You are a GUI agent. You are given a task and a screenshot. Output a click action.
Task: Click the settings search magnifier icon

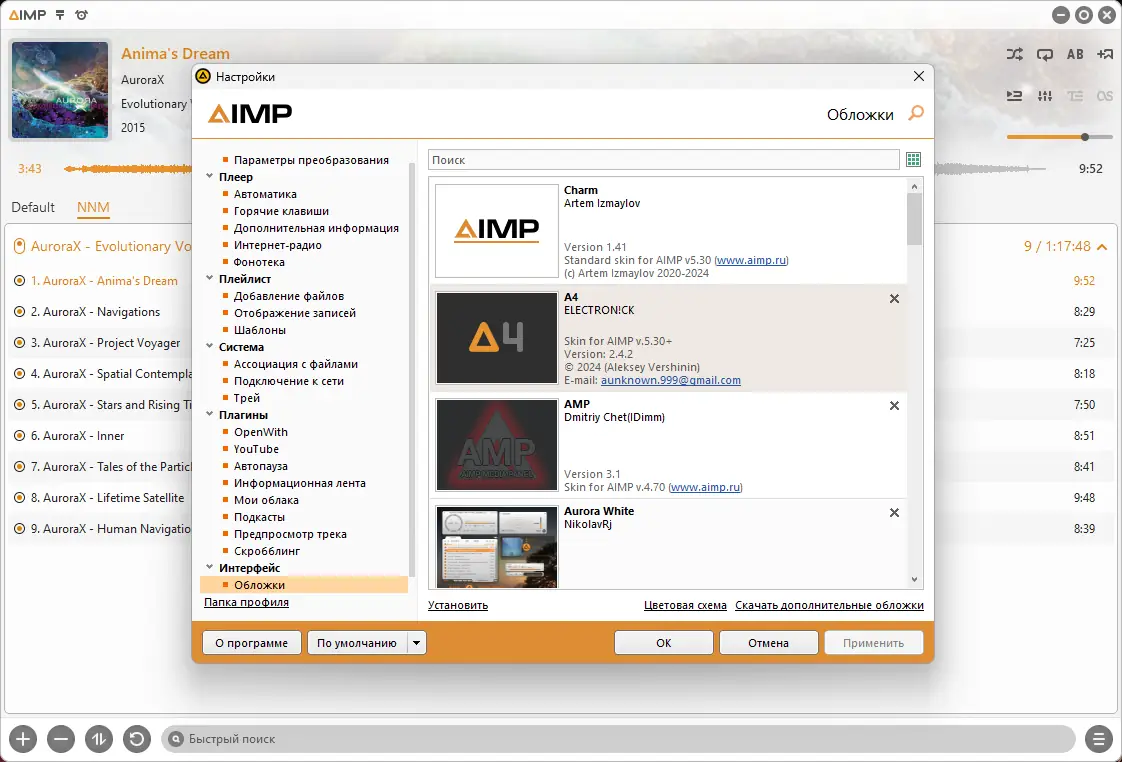pyautogui.click(x=916, y=114)
